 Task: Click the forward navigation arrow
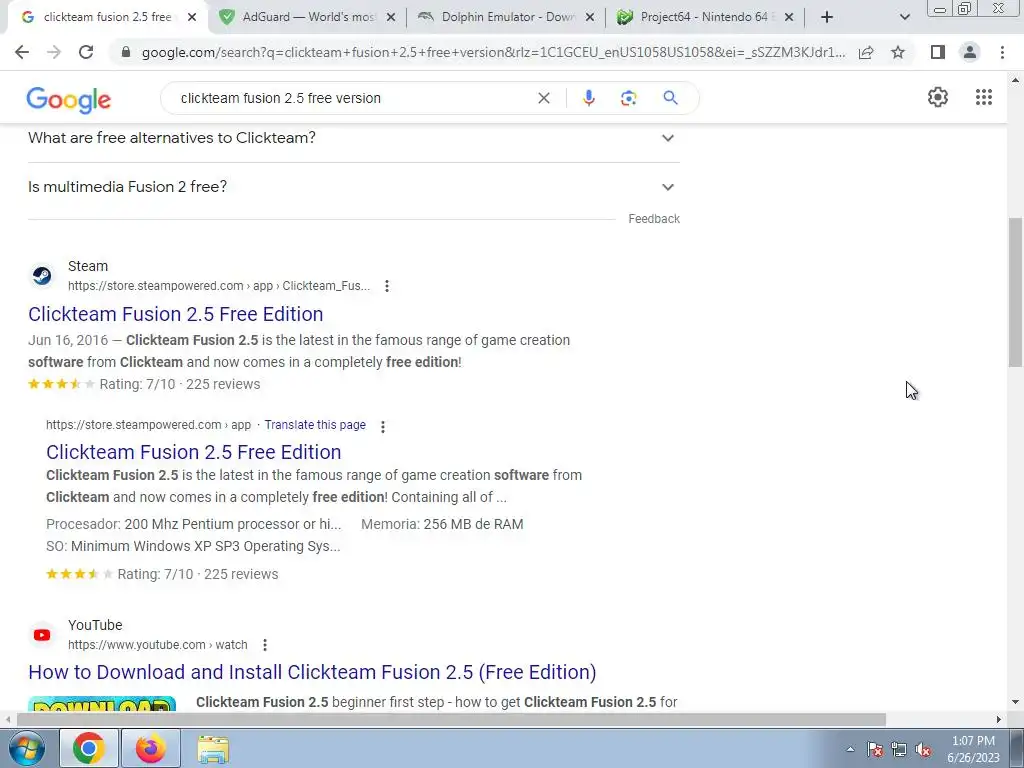point(54,52)
